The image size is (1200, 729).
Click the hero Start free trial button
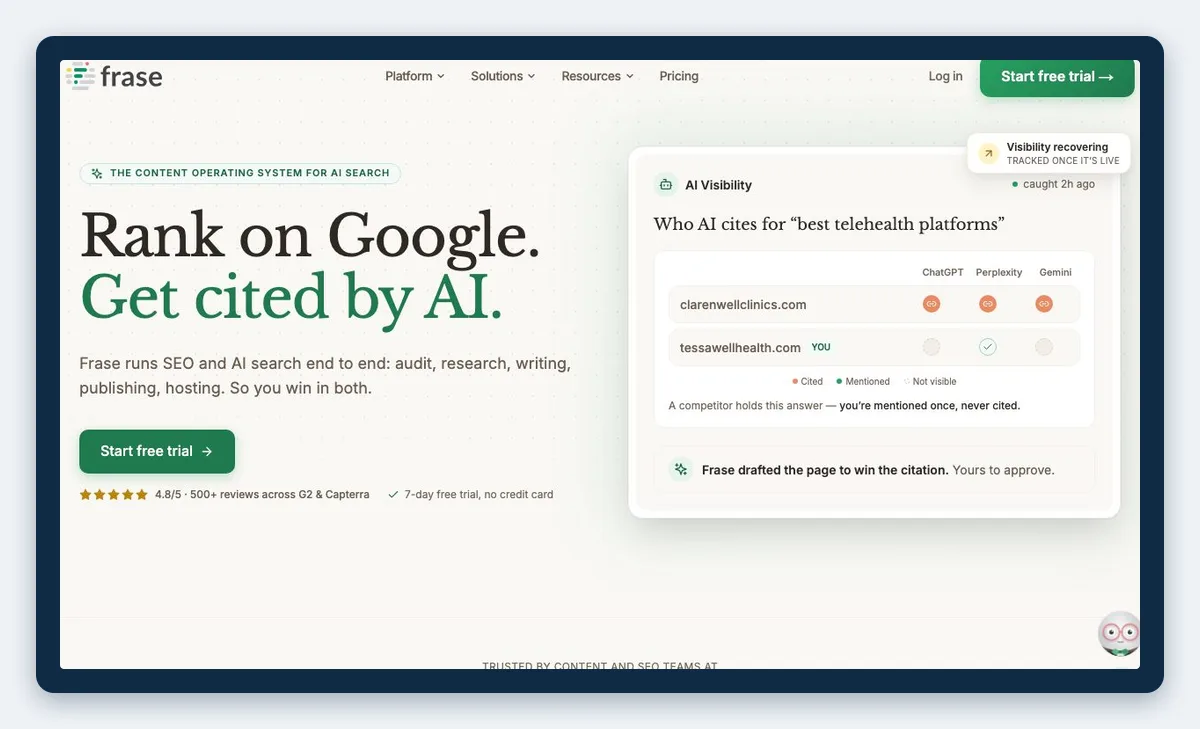pyautogui.click(x=157, y=451)
